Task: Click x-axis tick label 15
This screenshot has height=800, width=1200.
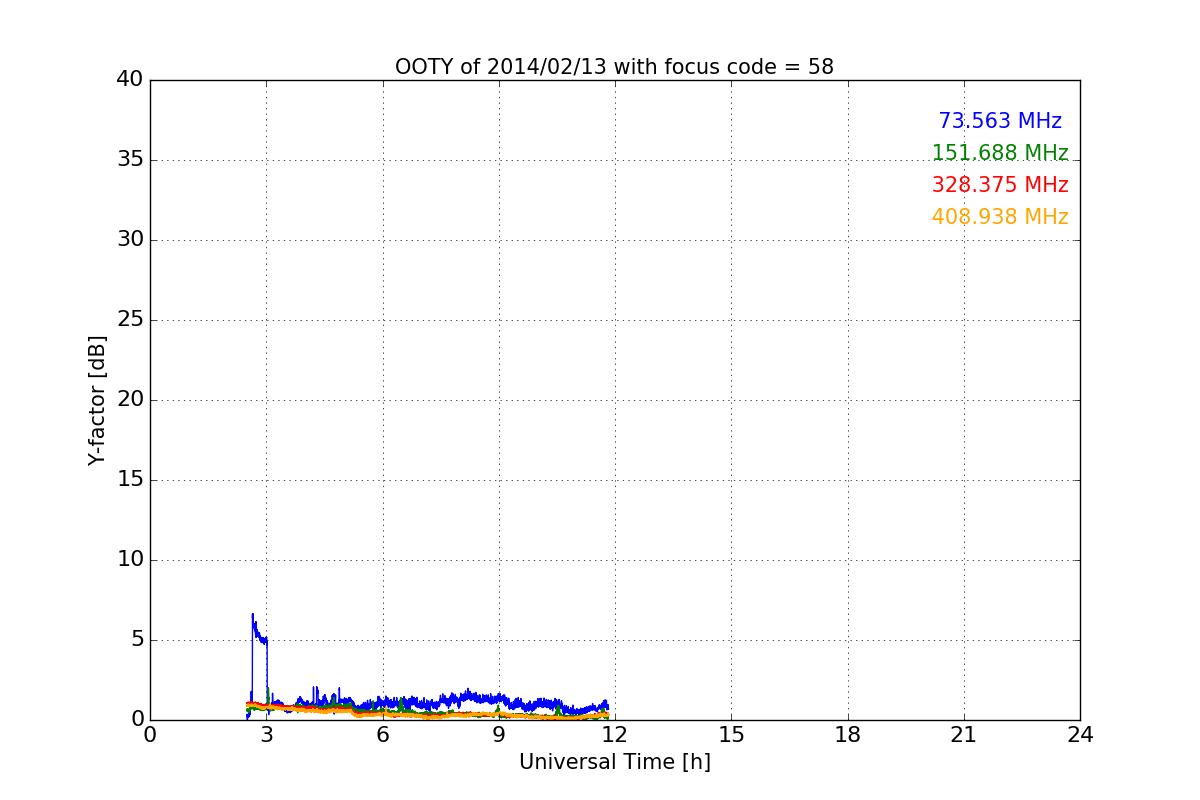Action: point(731,735)
